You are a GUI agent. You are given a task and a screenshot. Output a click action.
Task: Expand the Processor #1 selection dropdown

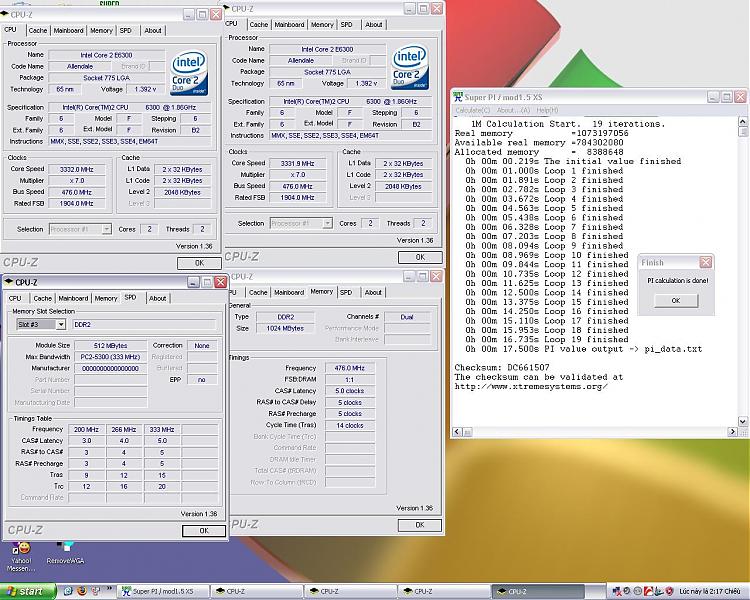pyautogui.click(x=107, y=229)
